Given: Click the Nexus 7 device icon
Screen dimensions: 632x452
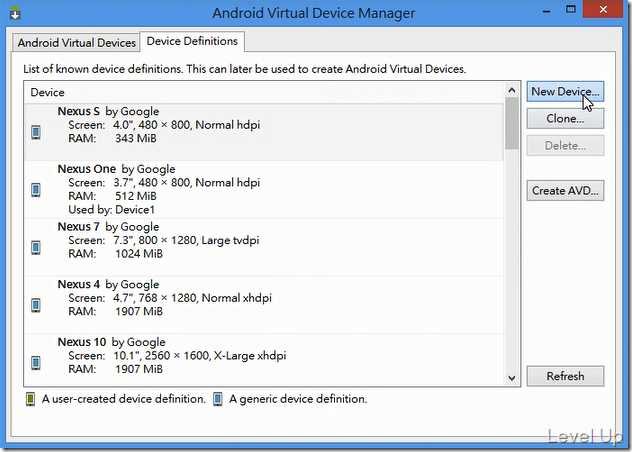Looking at the screenshot, I should 36,248.
